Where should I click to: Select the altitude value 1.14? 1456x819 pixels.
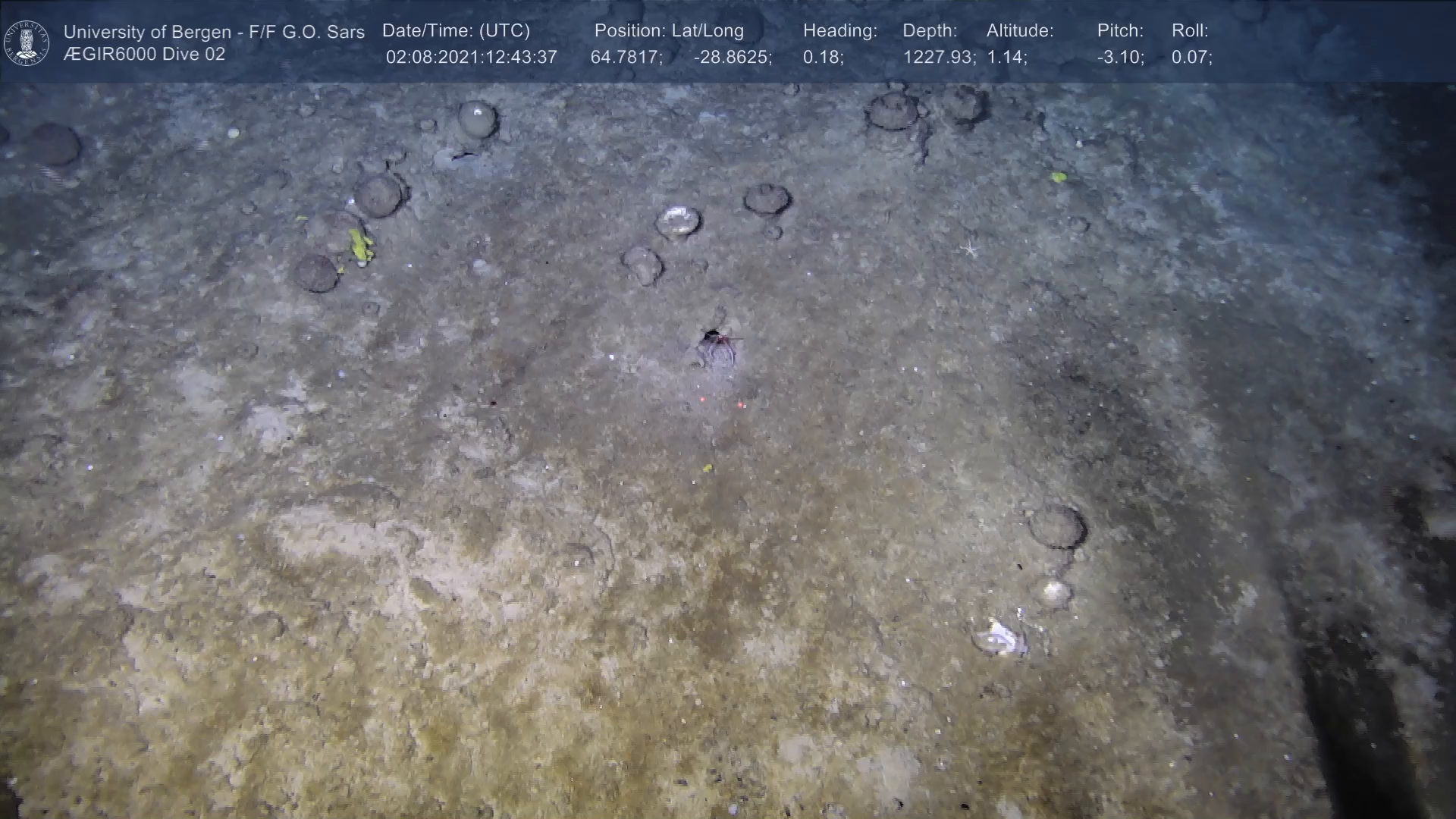(x=1006, y=57)
